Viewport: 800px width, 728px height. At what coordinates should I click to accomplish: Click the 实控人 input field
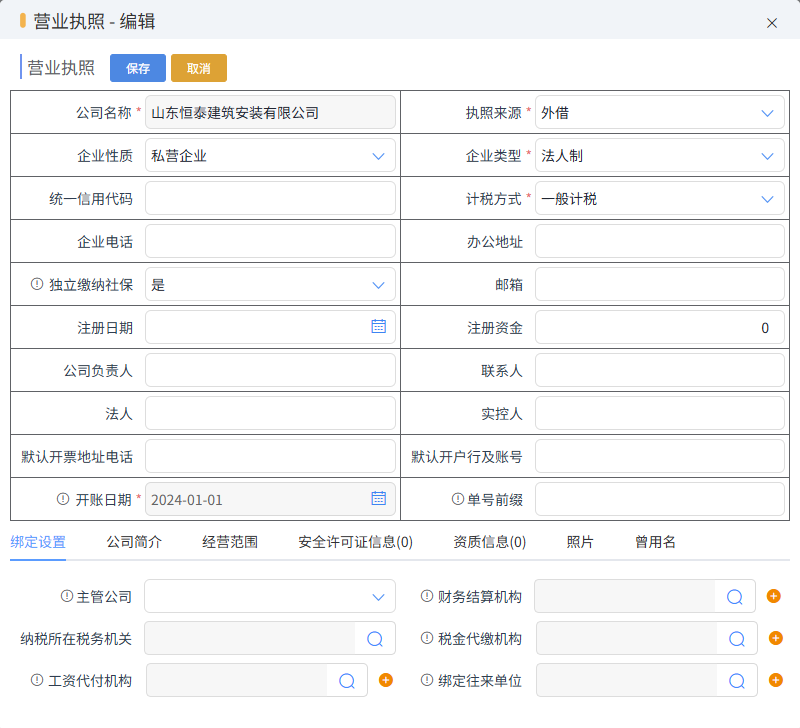click(x=659, y=413)
